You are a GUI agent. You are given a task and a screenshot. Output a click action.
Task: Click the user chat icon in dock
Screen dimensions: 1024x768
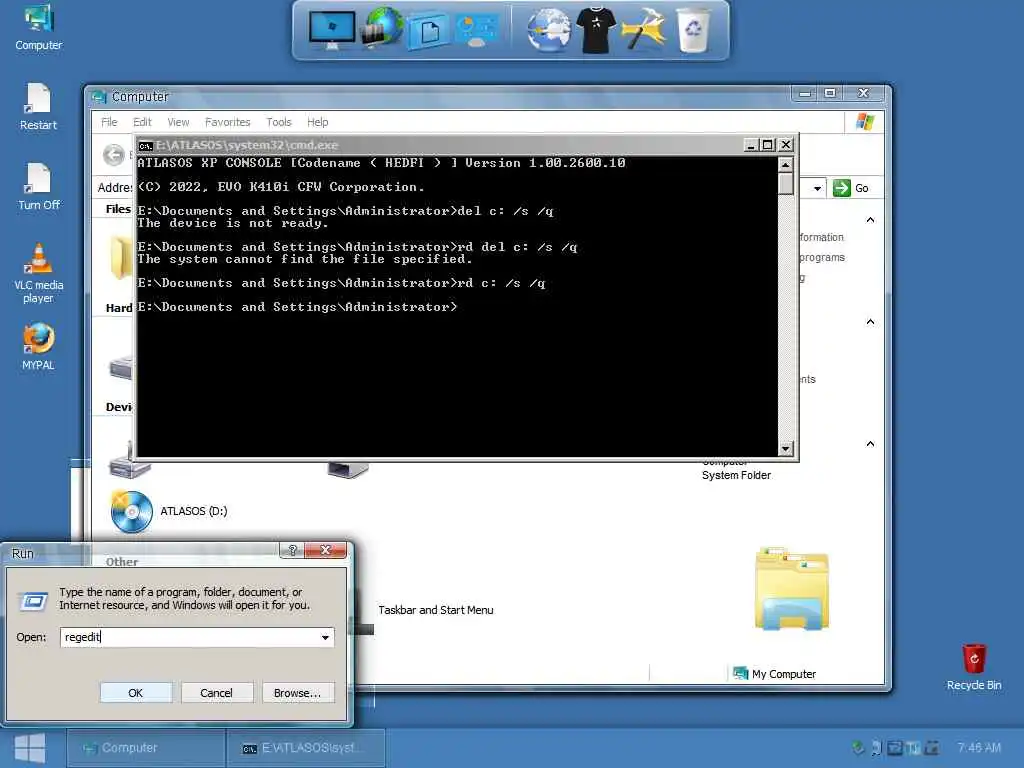click(476, 30)
